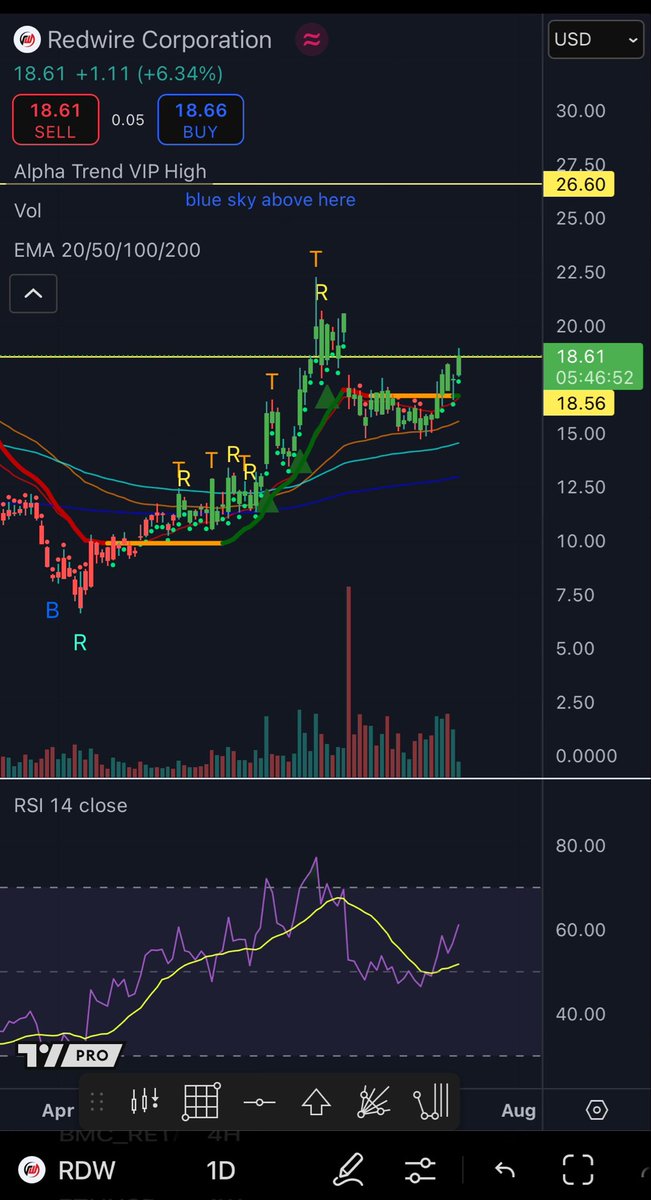Tap the blue BUY 18.66 button
The height and width of the screenshot is (1200, 651).
click(202, 120)
